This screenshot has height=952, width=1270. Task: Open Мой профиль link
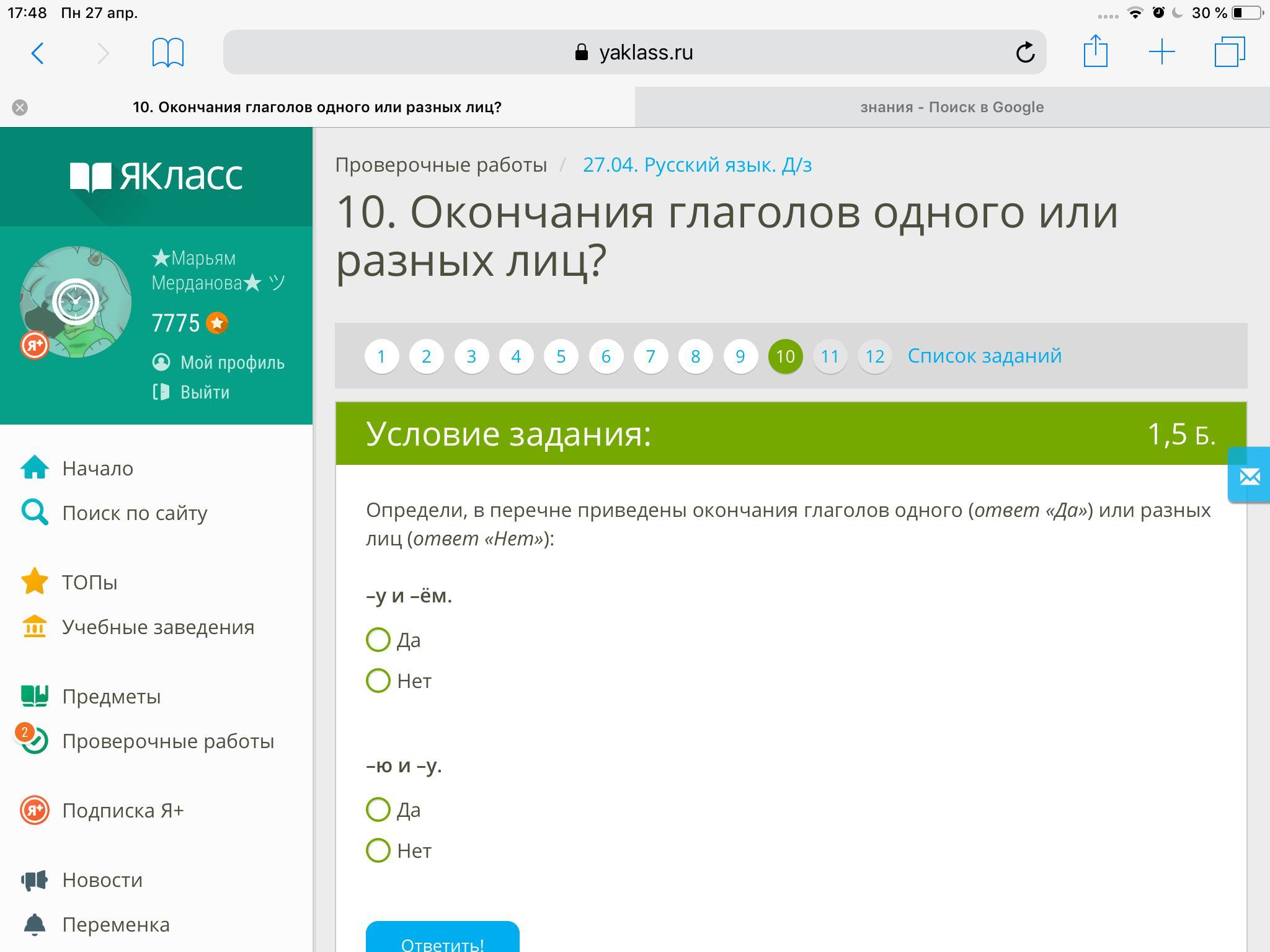pyautogui.click(x=232, y=363)
